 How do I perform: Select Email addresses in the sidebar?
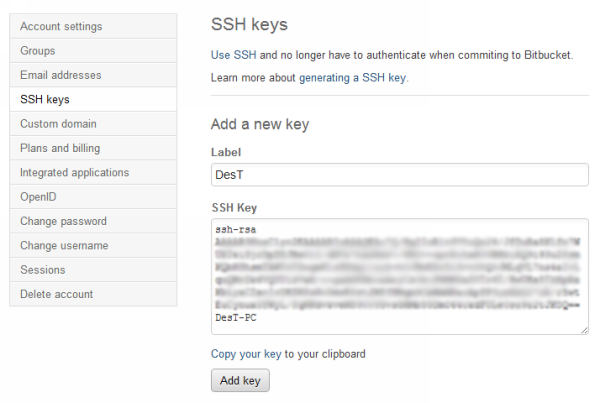(x=60, y=75)
